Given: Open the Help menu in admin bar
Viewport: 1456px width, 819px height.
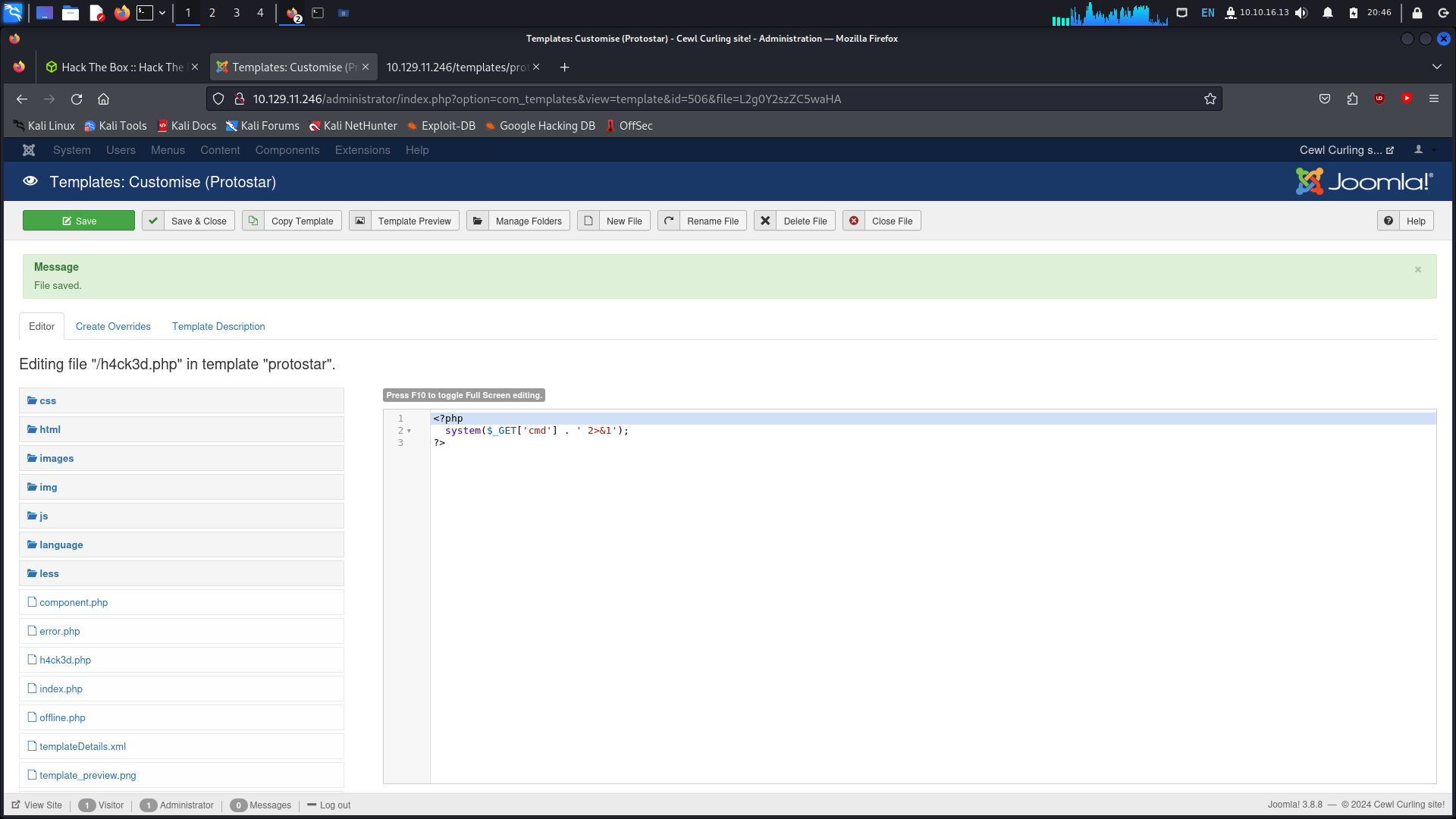Looking at the screenshot, I should click(x=417, y=150).
